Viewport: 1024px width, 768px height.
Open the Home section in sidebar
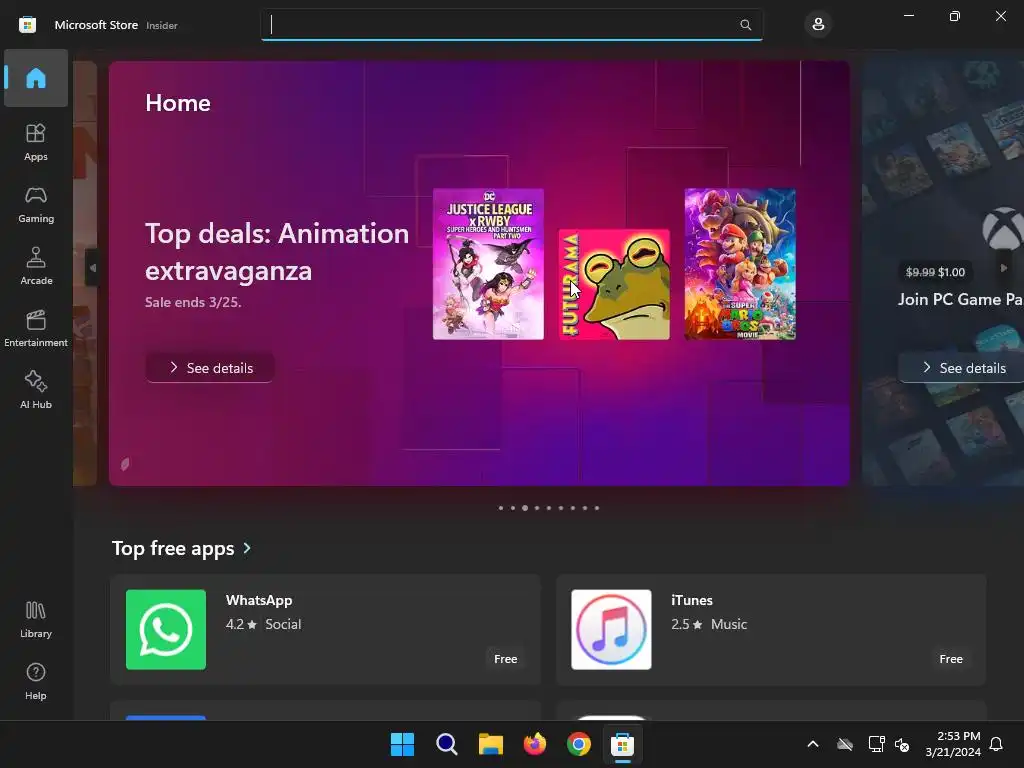[x=36, y=78]
